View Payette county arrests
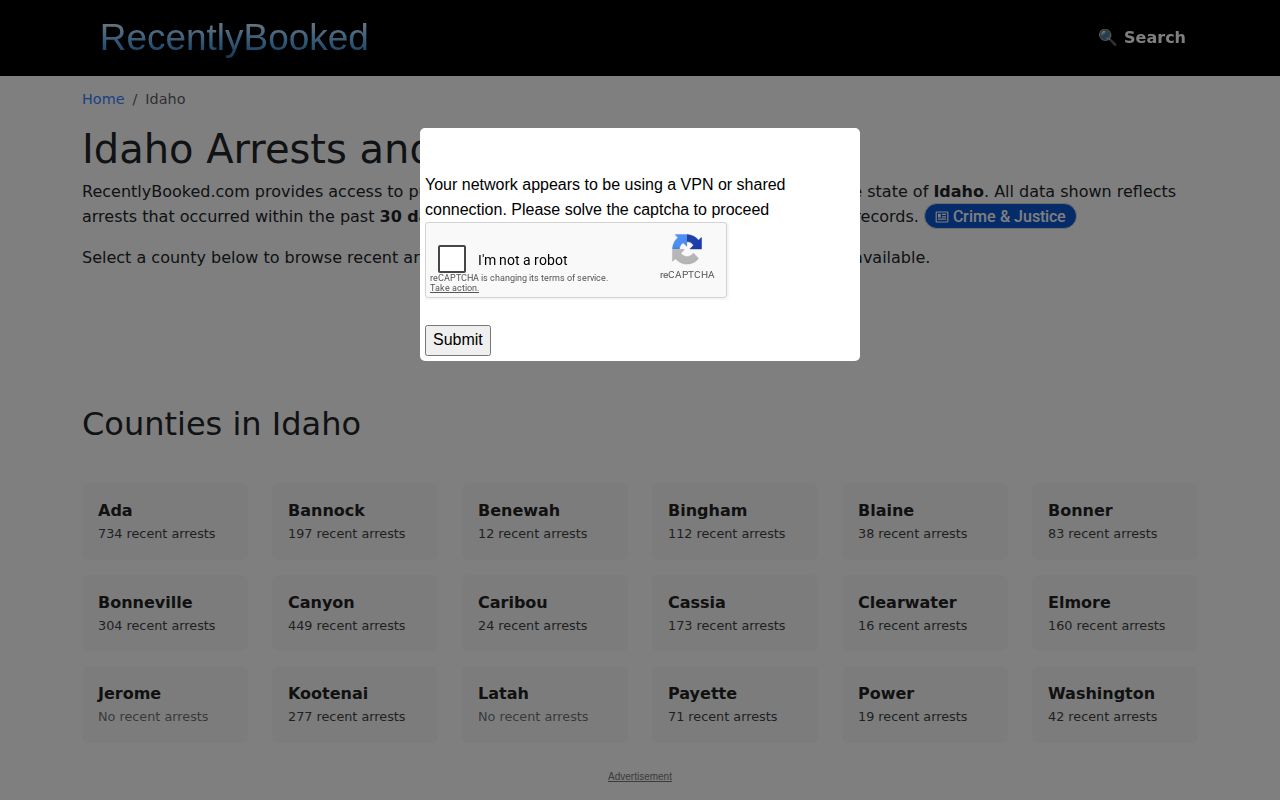This screenshot has height=800, width=1280. [735, 704]
